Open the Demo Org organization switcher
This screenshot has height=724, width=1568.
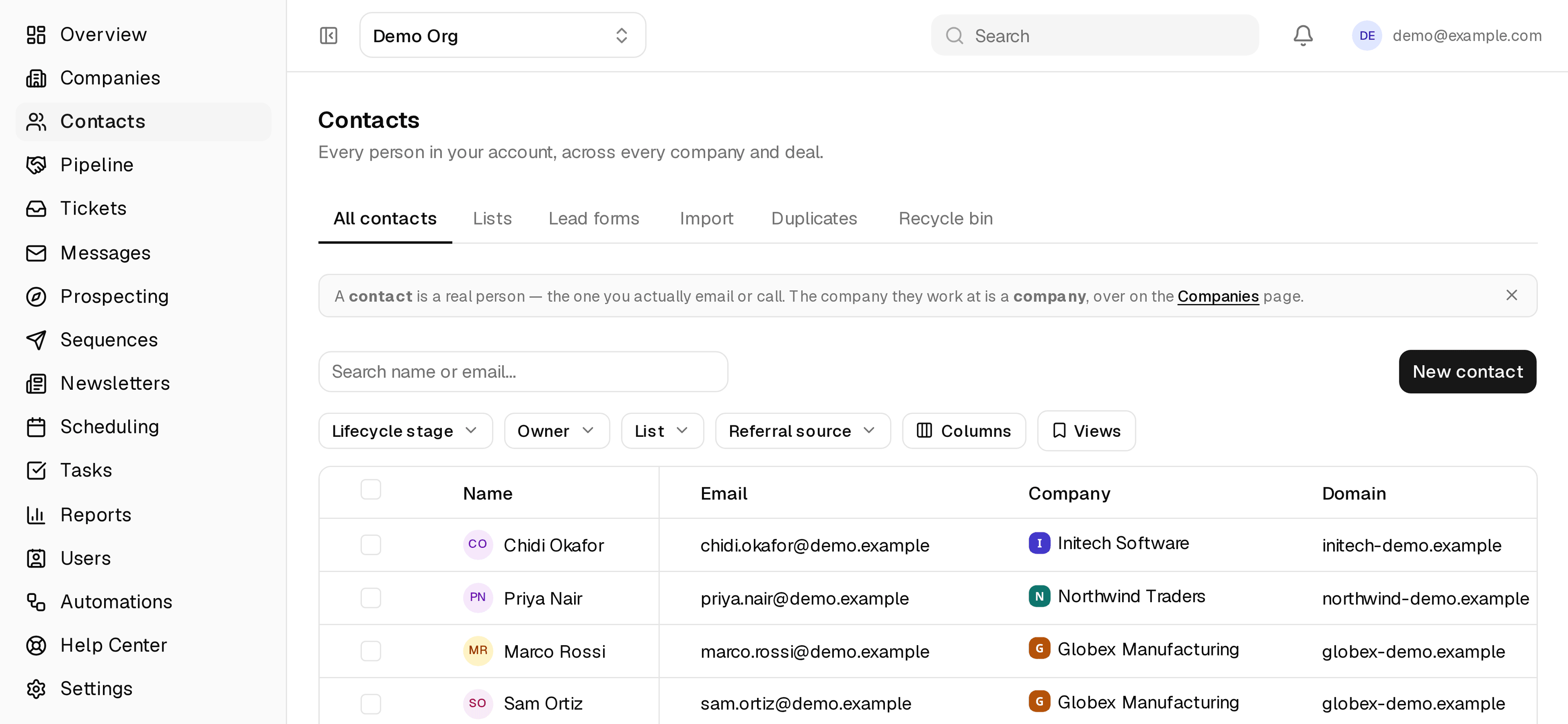click(502, 35)
